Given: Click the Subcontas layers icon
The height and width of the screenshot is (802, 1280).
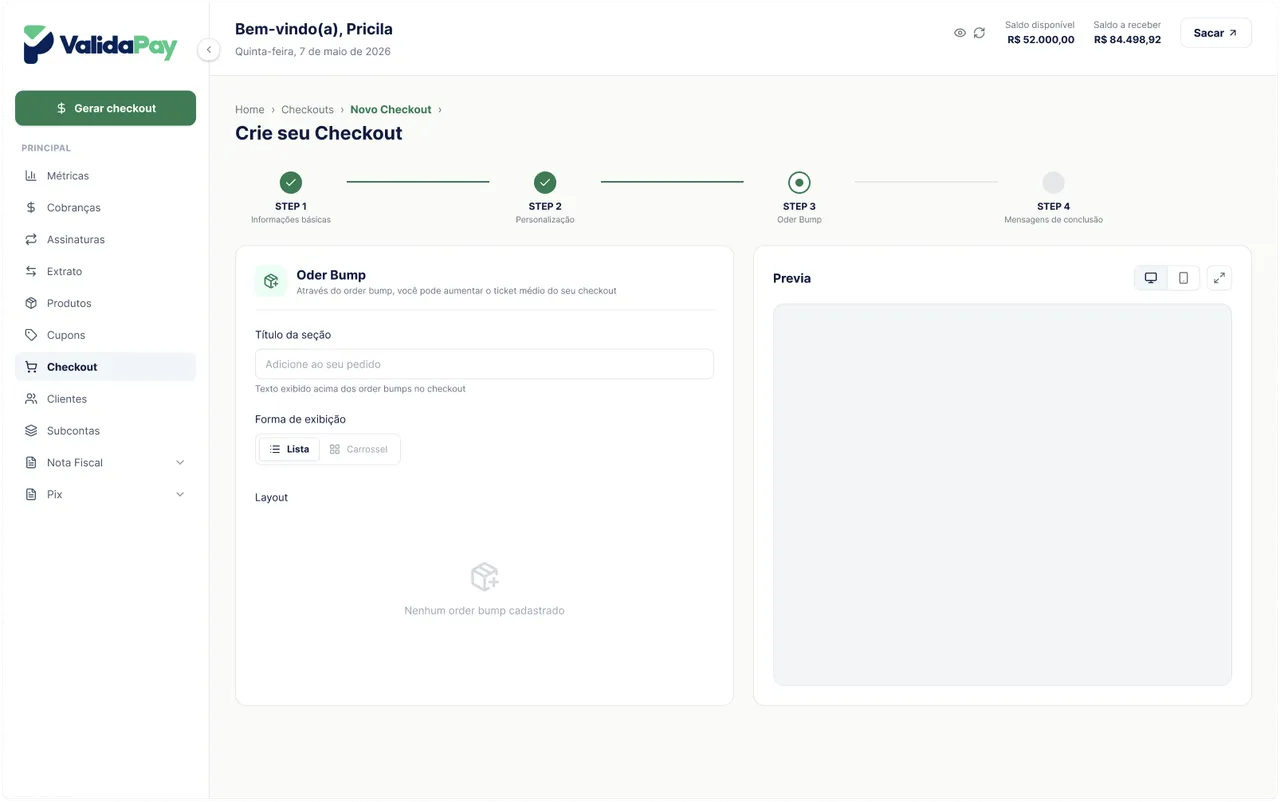Looking at the screenshot, I should point(31,431).
